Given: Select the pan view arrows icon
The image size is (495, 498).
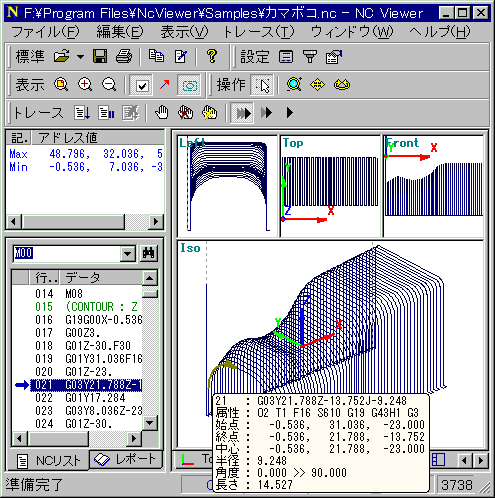Looking at the screenshot, I should (x=317, y=84).
